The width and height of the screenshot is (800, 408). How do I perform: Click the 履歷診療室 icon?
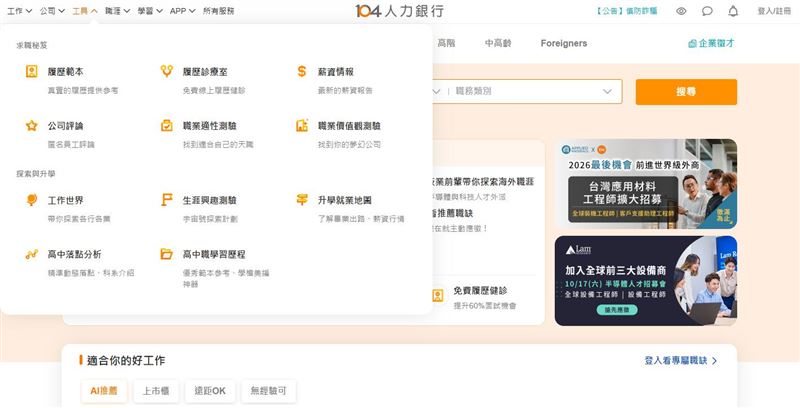pos(166,71)
